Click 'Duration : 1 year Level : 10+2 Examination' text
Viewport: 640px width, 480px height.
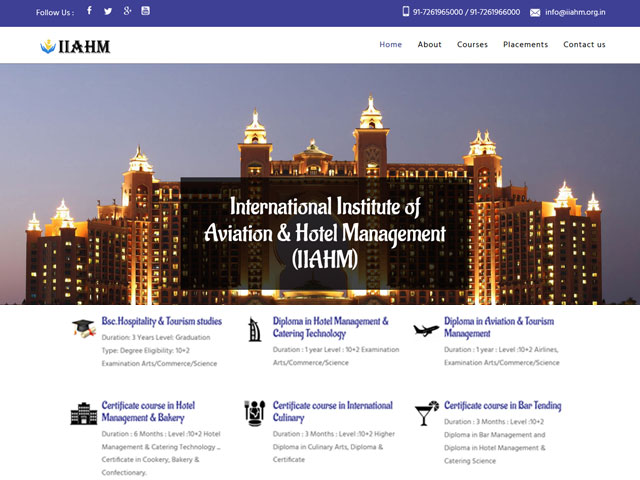[336, 350]
